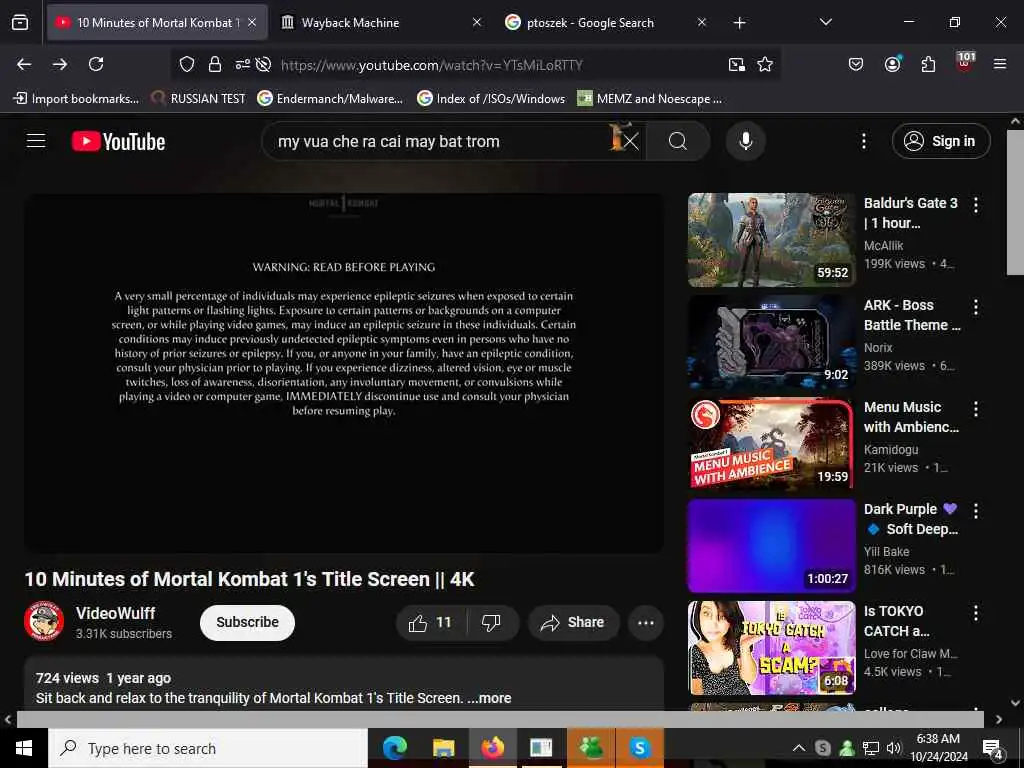Viewport: 1024px width, 768px height.
Task: Click the video player warning screen
Action: 344,373
